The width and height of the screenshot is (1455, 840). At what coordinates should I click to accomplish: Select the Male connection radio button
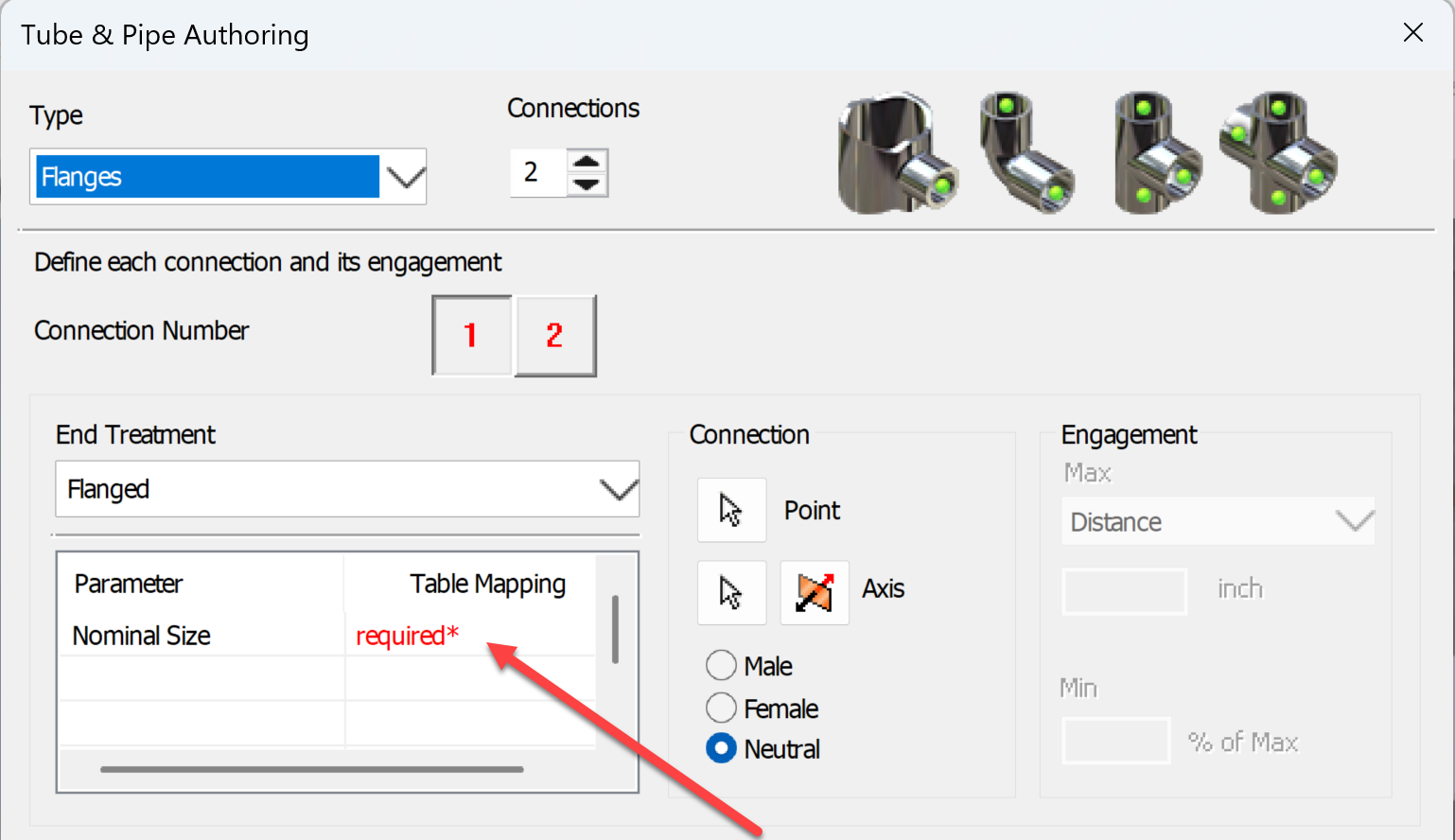(721, 665)
